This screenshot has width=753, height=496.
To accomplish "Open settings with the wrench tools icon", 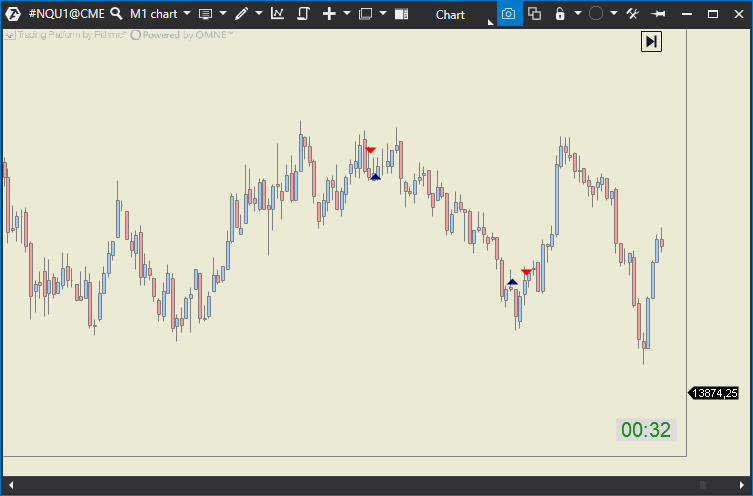I will point(632,14).
